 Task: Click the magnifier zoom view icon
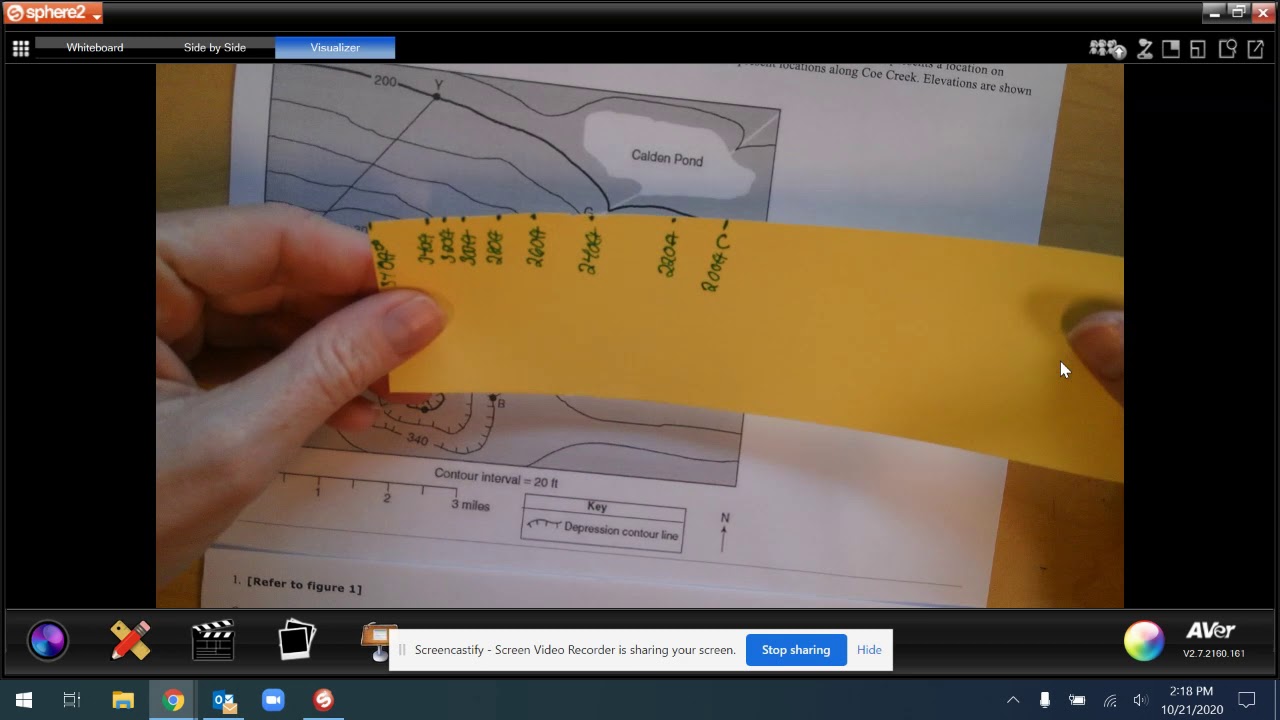coord(1228,48)
